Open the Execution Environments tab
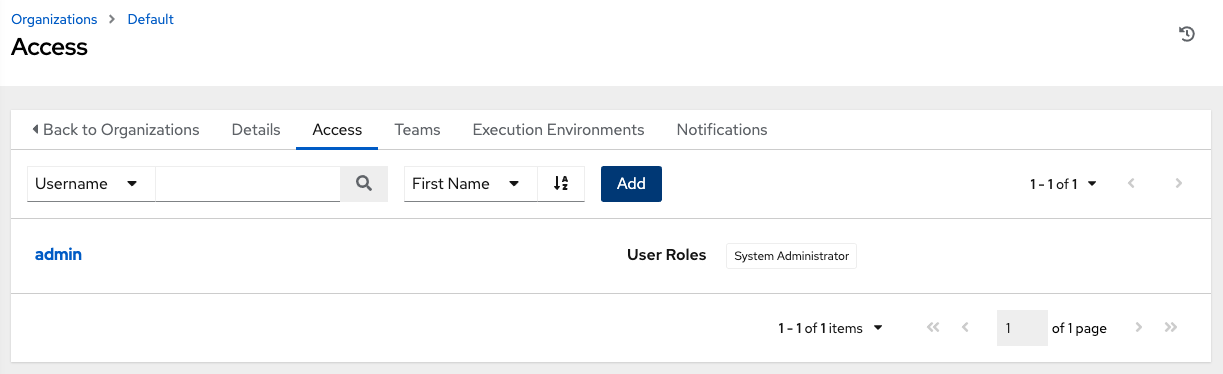Screen dimensions: 1223x374 pos(558,130)
